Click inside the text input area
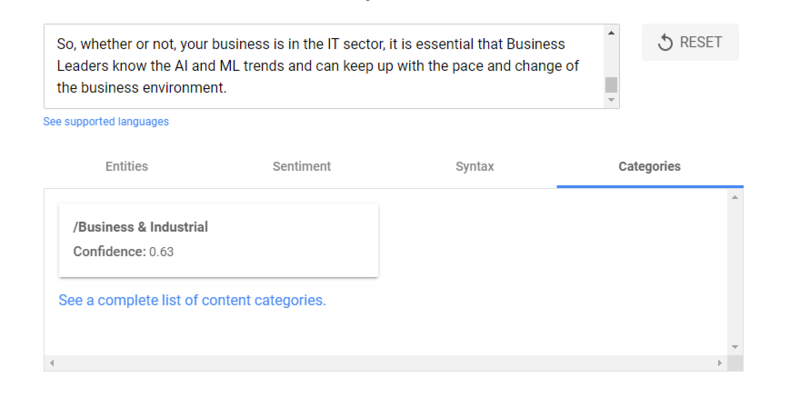 324,66
